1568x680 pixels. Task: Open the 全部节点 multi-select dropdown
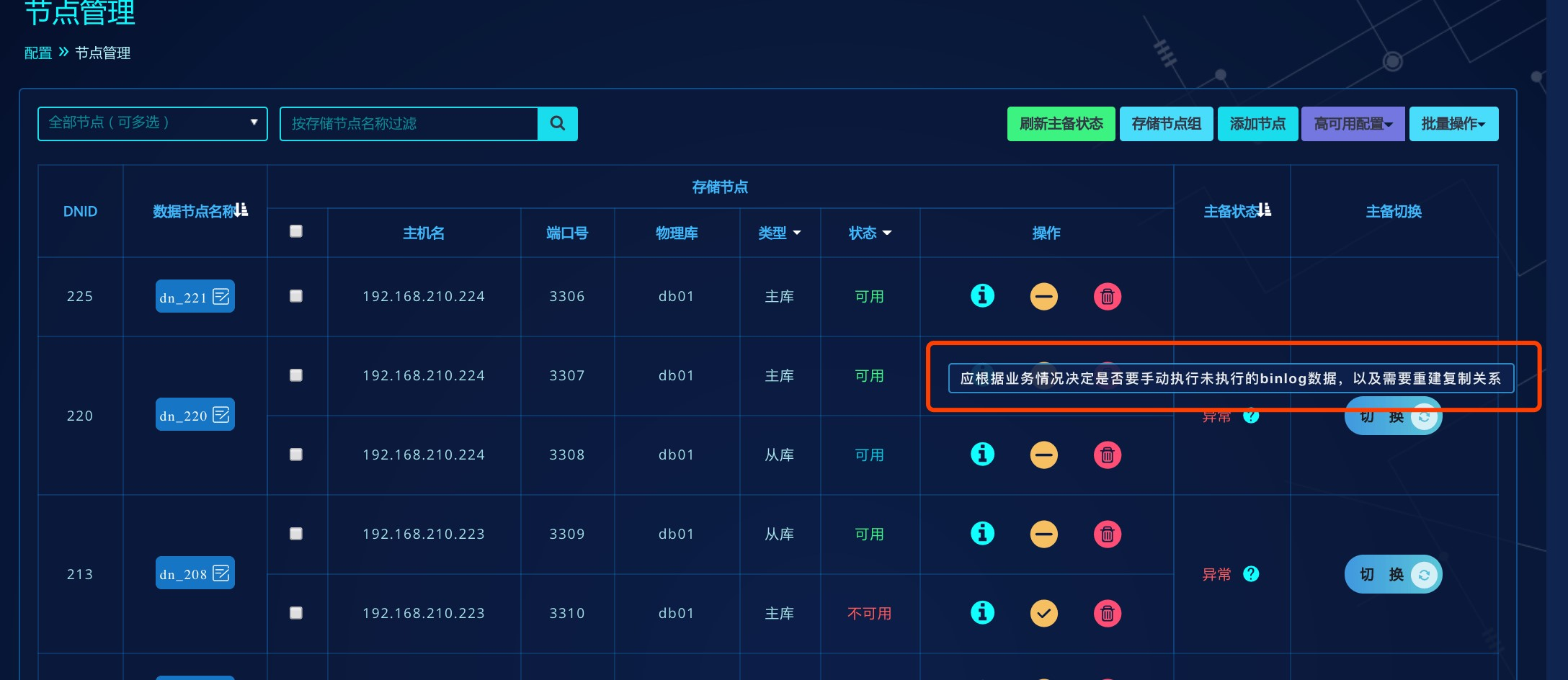click(x=153, y=123)
